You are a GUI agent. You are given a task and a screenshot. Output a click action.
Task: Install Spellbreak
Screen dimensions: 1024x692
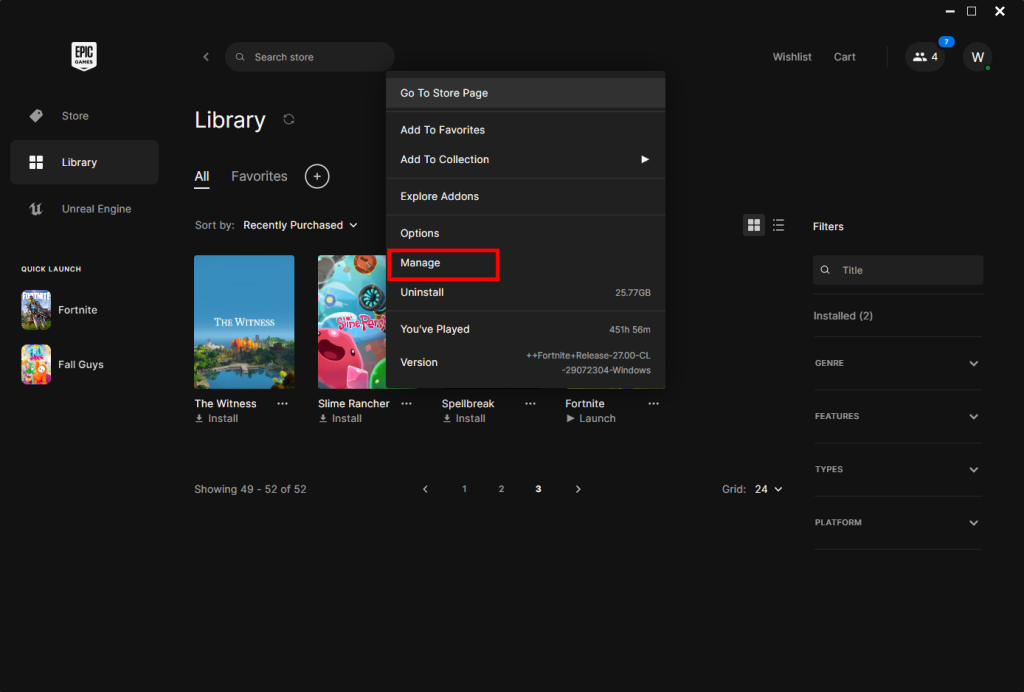click(464, 418)
